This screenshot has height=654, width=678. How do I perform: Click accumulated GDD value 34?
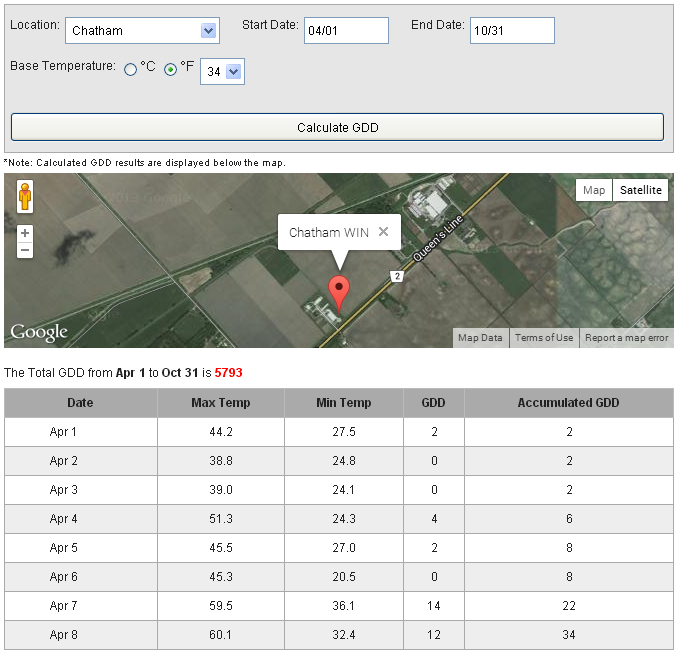(569, 635)
